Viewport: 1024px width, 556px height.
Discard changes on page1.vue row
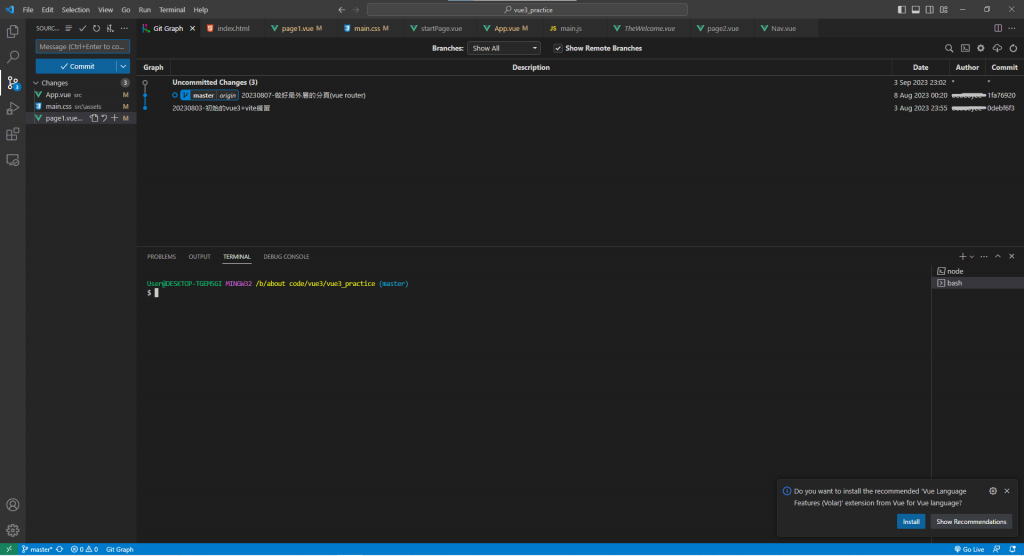[x=104, y=118]
